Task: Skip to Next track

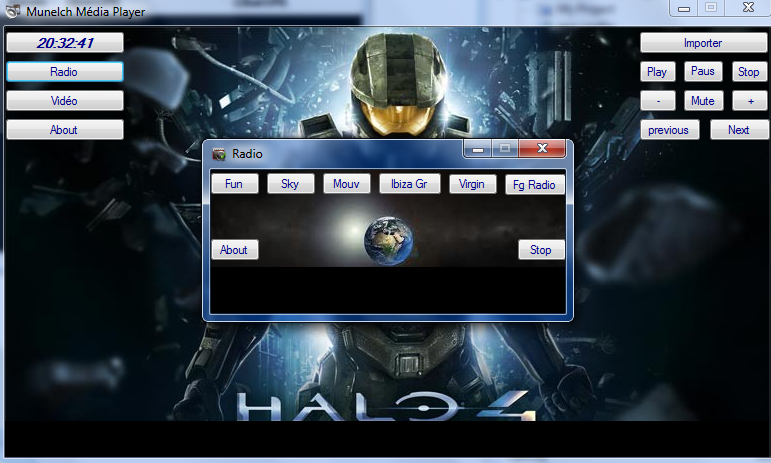Action: [x=739, y=130]
